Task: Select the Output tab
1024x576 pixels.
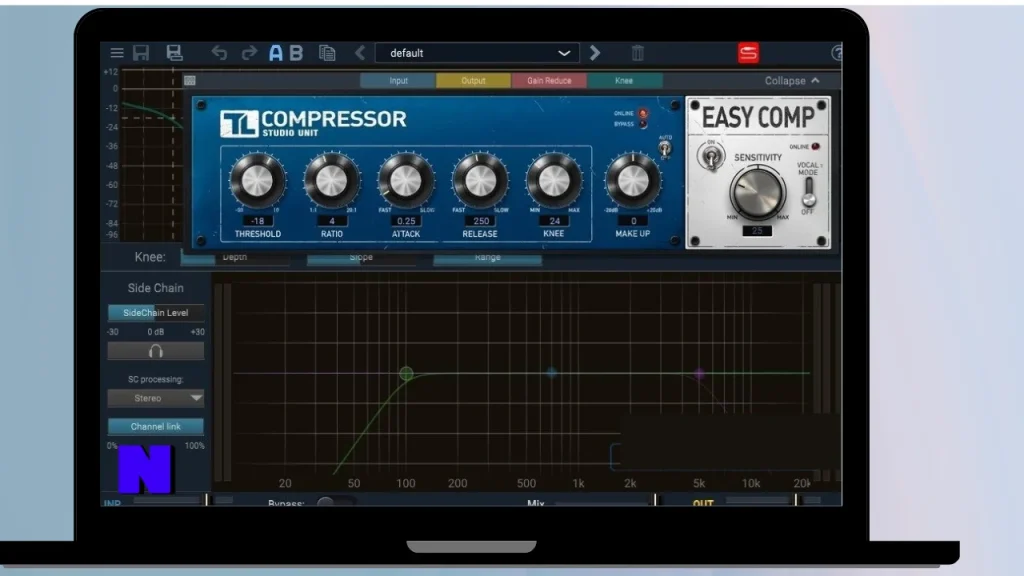Action: pos(473,80)
